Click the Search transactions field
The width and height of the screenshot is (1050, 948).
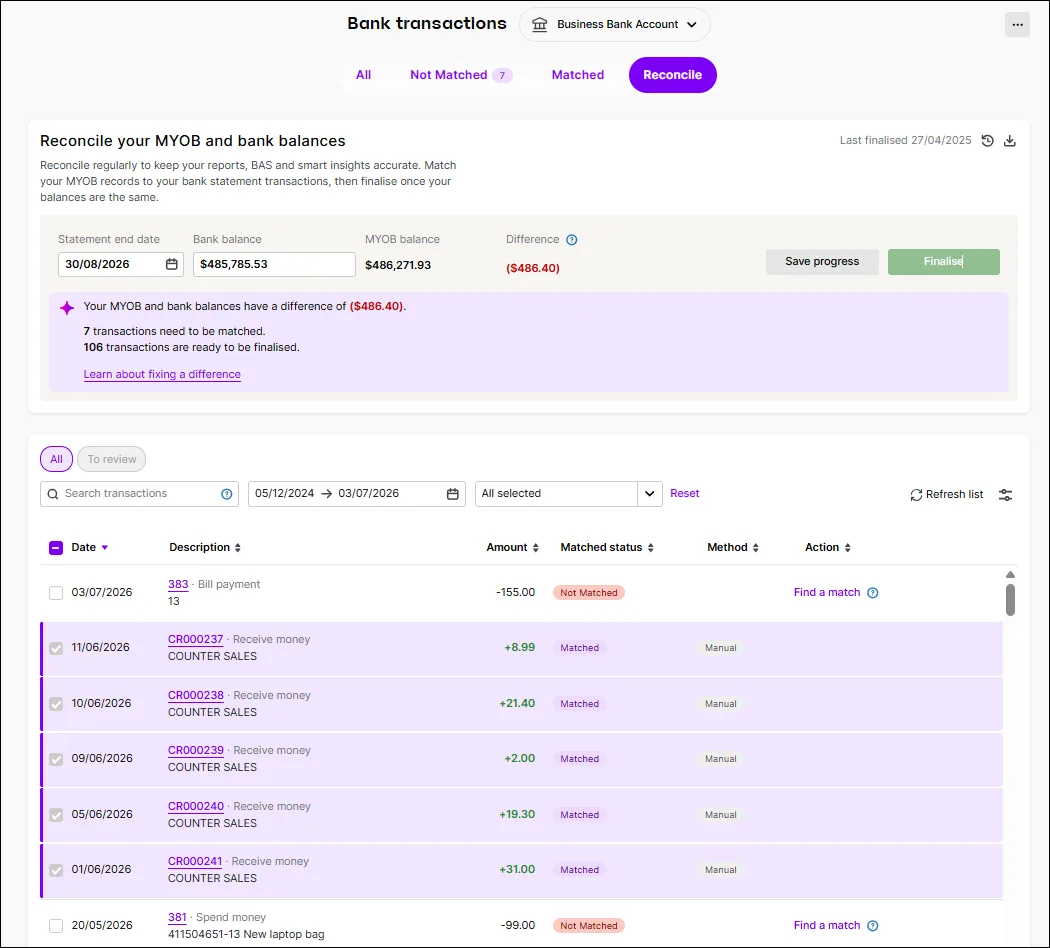coord(139,494)
